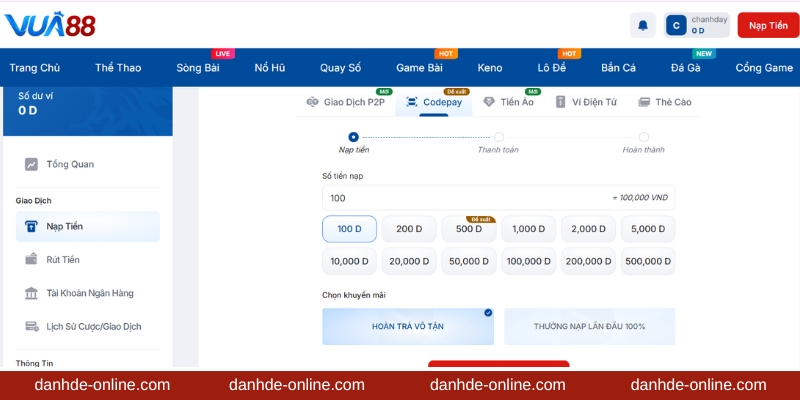Go to the Thể Thao menu
800x400 pixels.
pos(118,68)
